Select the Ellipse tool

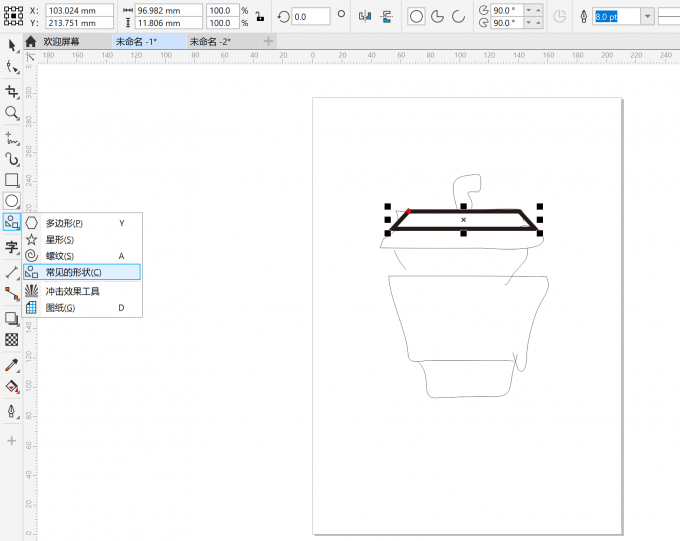(x=12, y=201)
